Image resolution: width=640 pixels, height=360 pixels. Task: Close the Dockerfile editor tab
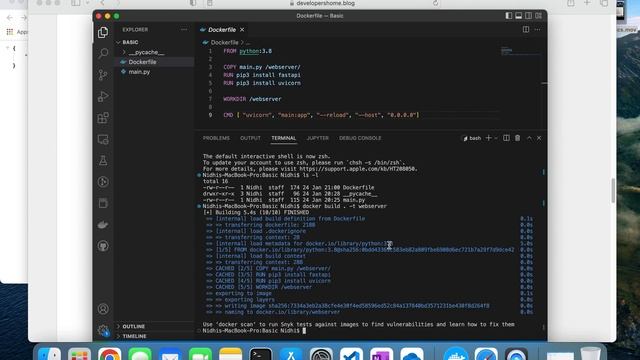242,30
